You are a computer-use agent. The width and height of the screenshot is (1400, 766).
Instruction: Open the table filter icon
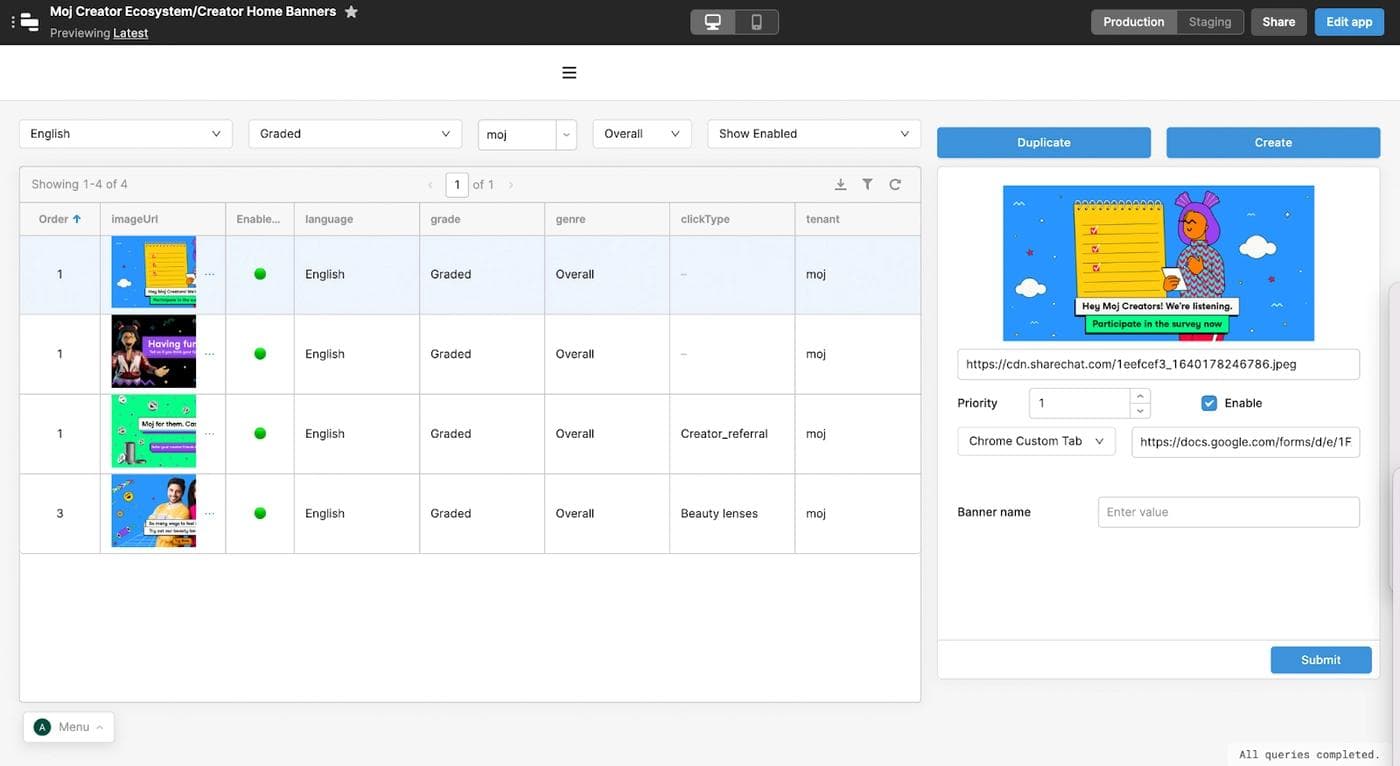(x=867, y=183)
